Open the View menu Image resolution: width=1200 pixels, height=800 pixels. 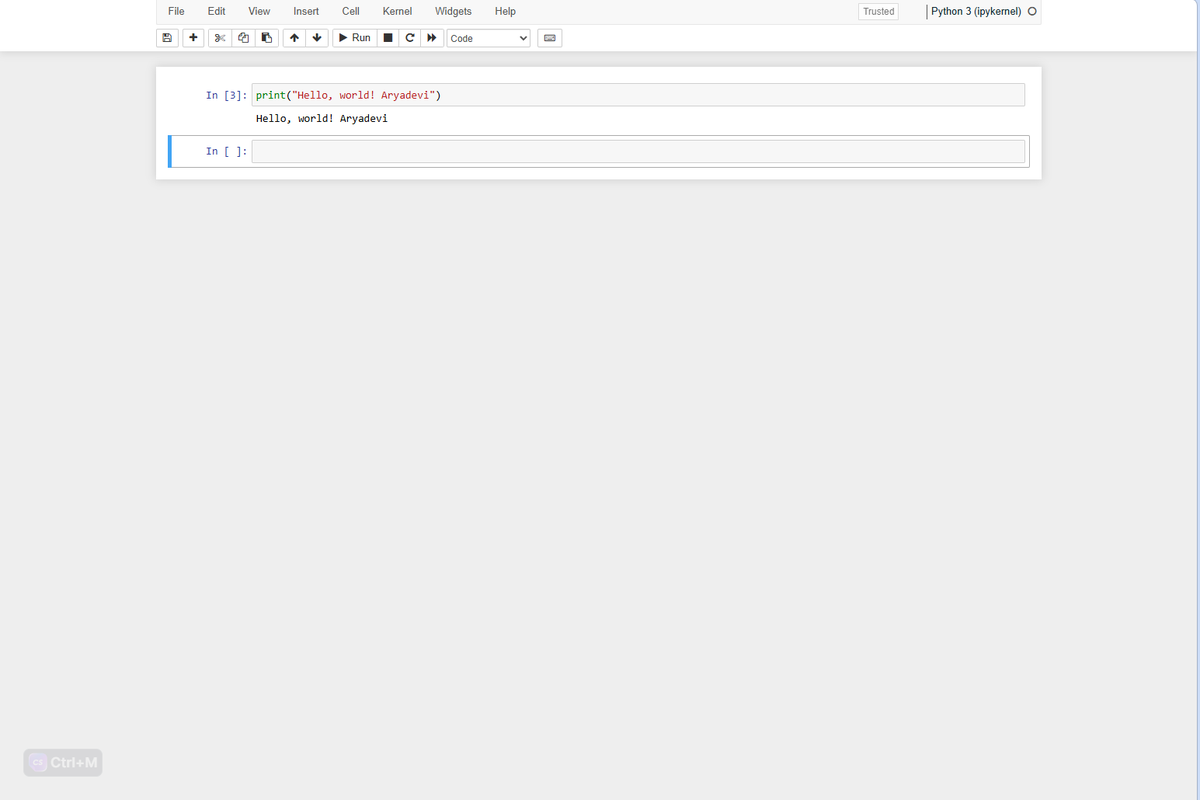pyautogui.click(x=259, y=11)
